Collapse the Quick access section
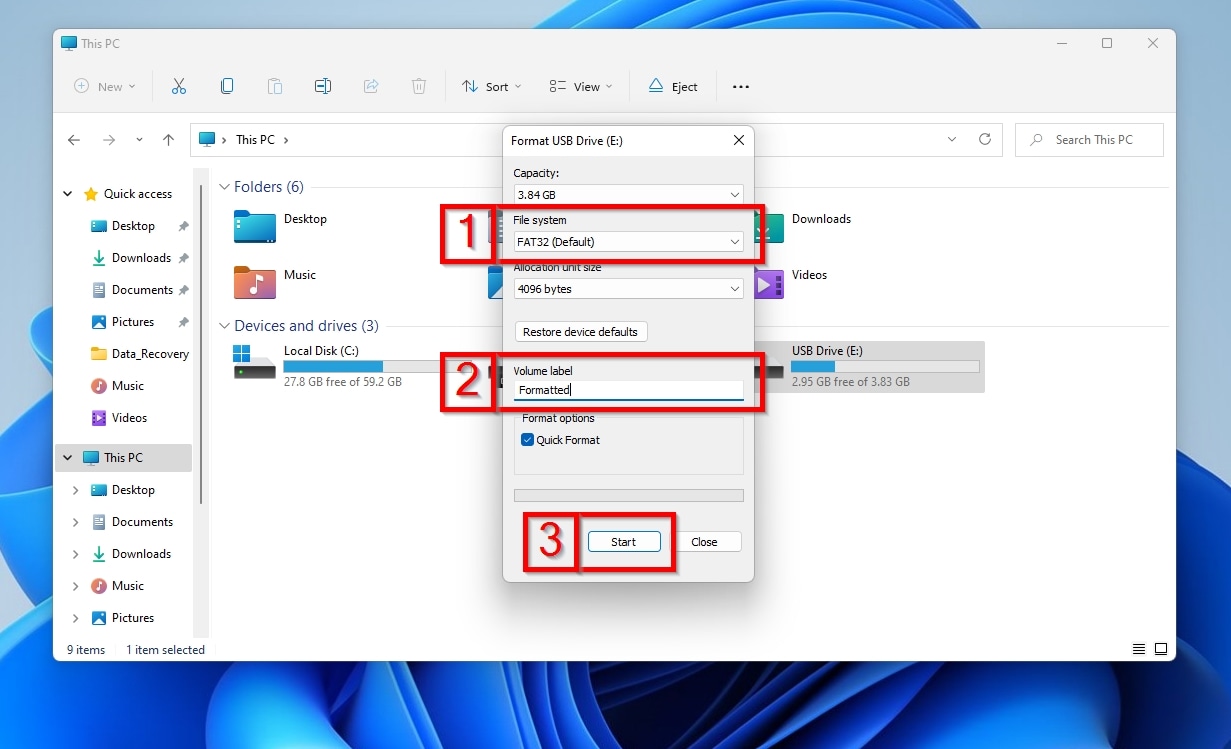Screen dimensions: 1231x749 click(67, 193)
